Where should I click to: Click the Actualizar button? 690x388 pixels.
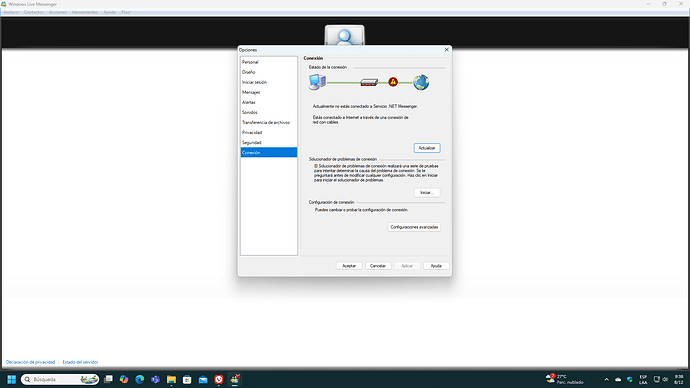[x=427, y=148]
